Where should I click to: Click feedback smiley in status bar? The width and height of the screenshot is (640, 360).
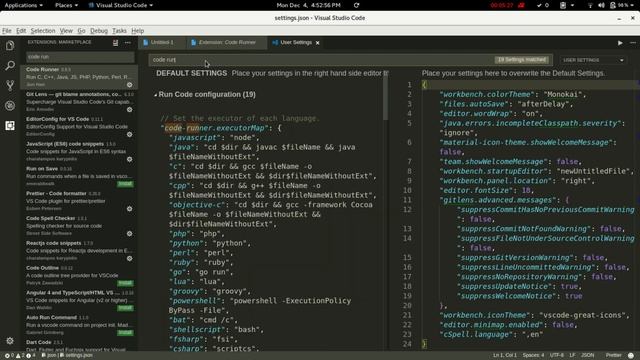631,356
